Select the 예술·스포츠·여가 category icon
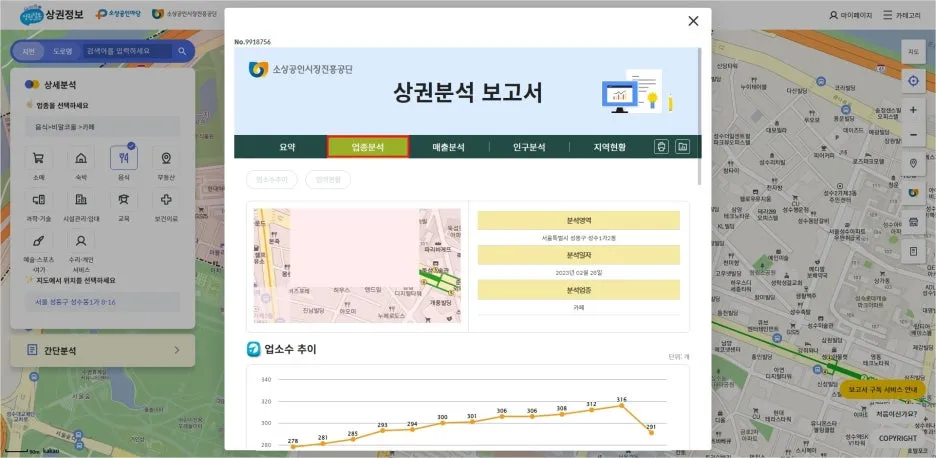936x458 pixels. [x=38, y=241]
